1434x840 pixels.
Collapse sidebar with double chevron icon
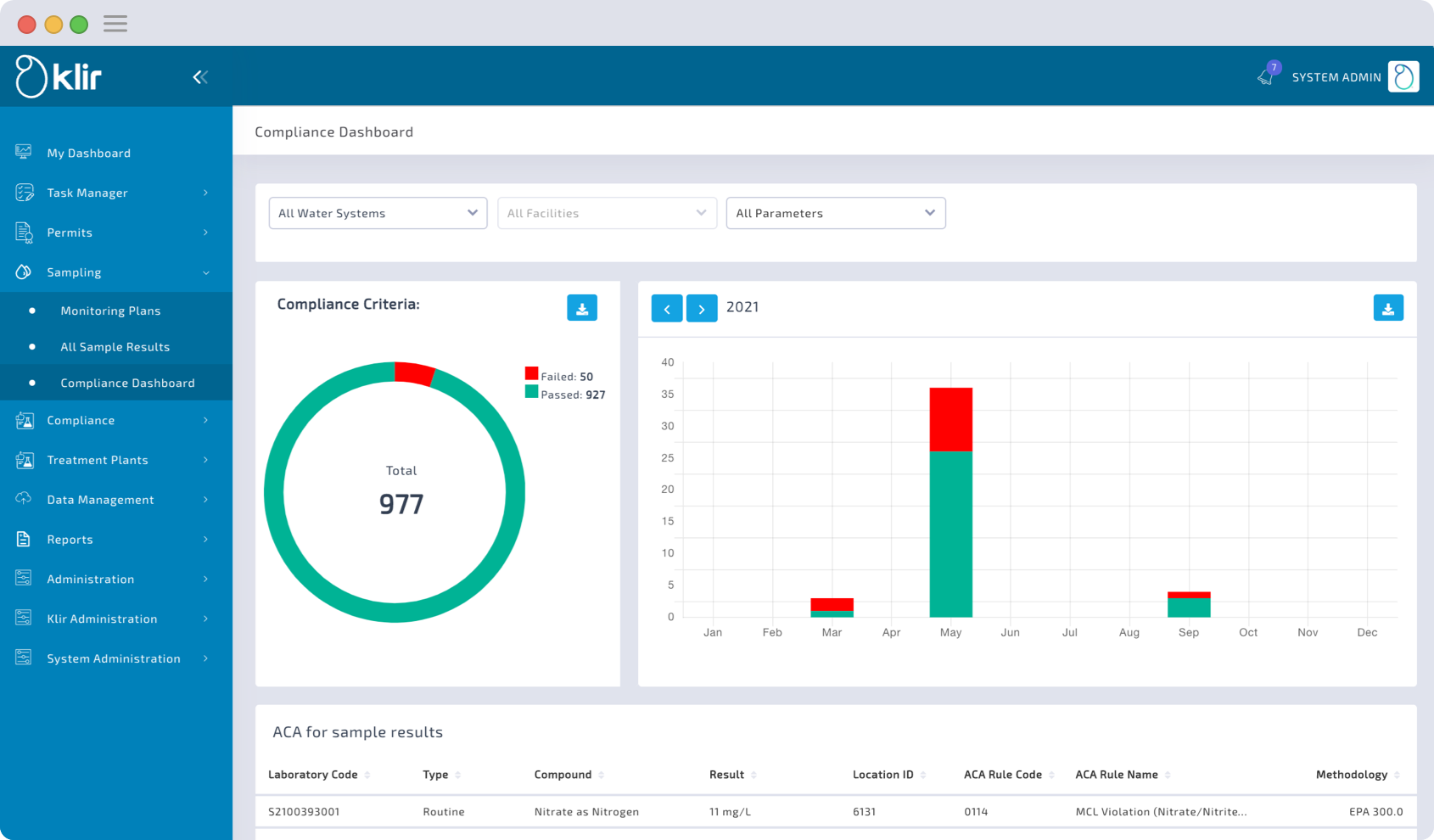[200, 77]
